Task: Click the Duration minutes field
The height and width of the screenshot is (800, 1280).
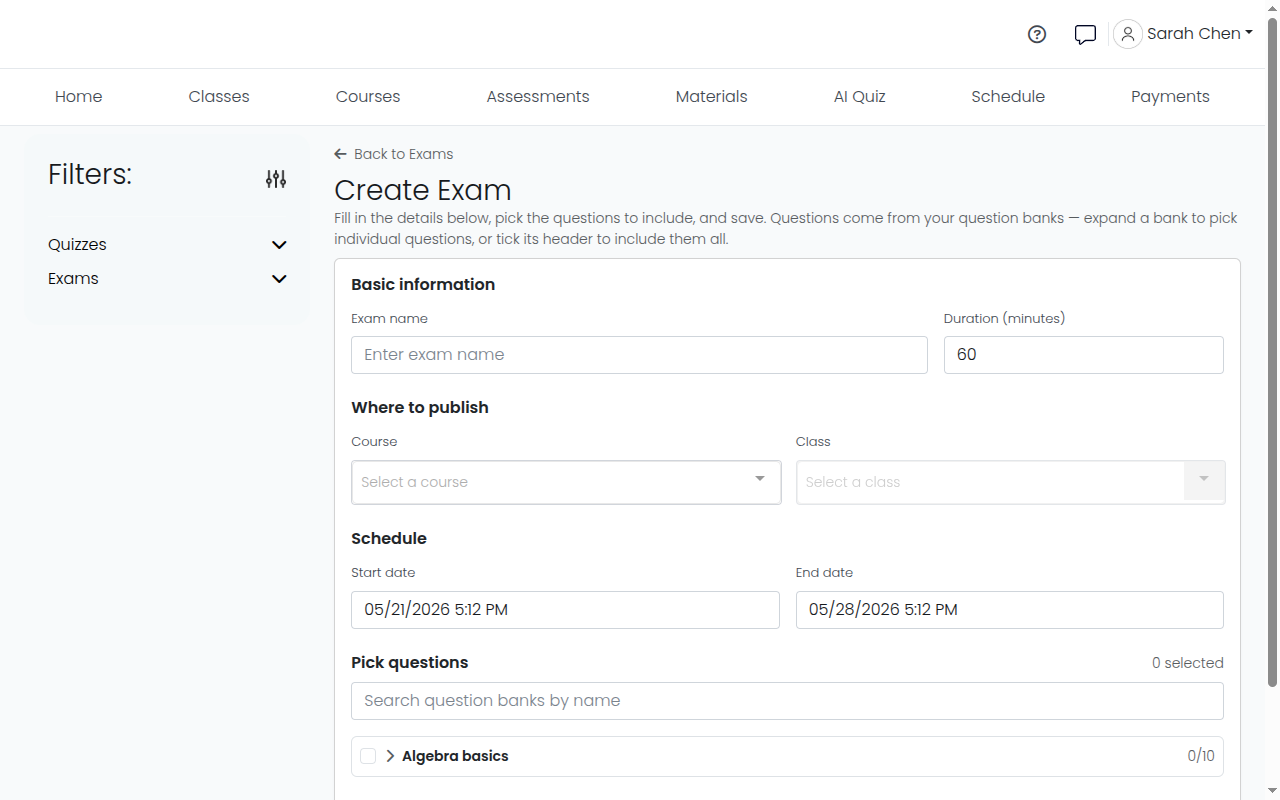Action: (x=1084, y=355)
